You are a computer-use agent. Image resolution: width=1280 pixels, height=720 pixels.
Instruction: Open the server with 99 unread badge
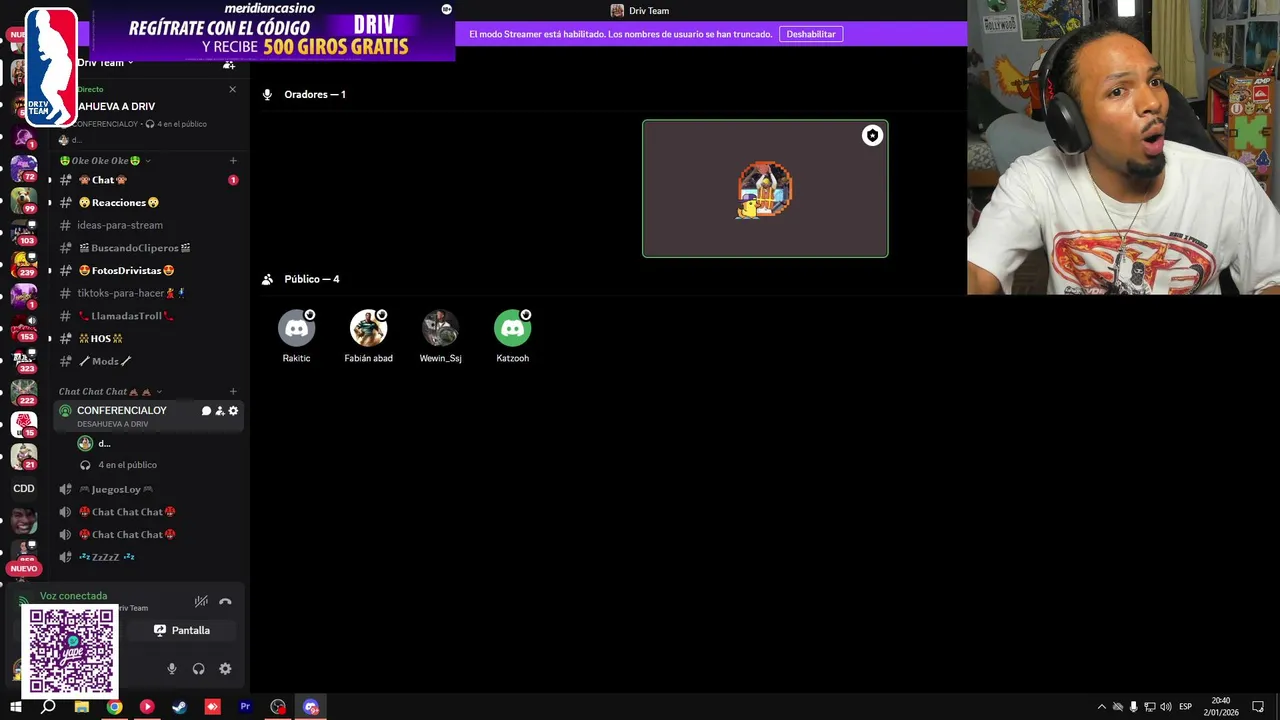(x=24, y=199)
